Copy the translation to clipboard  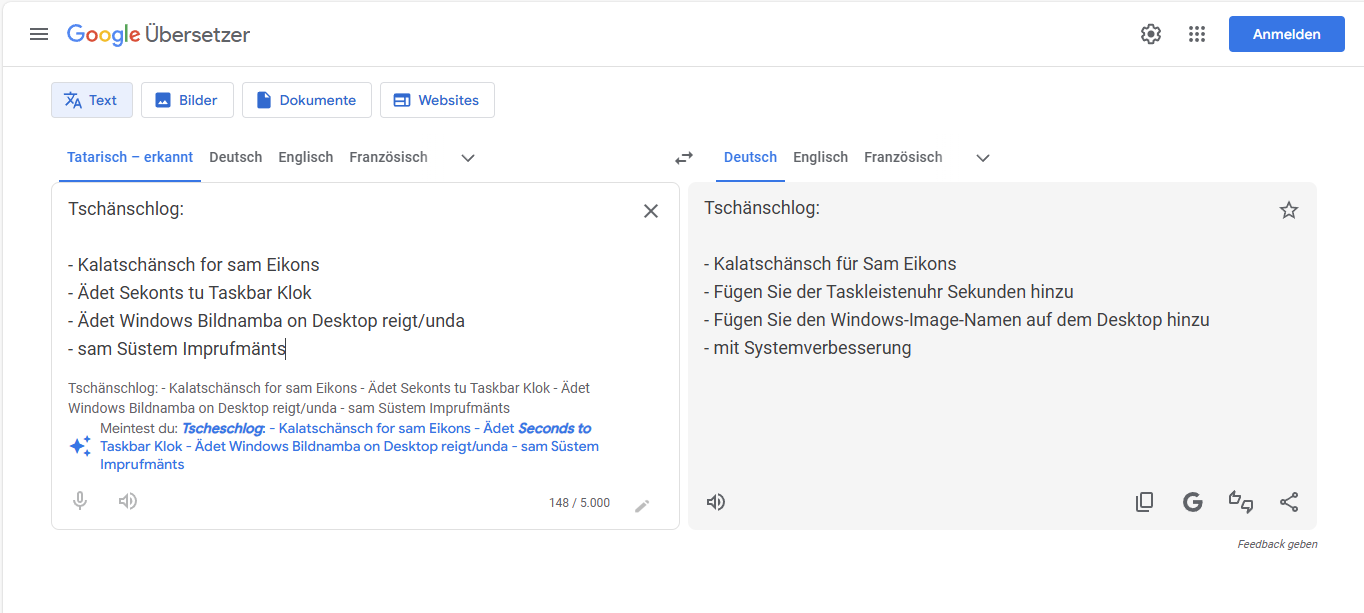1145,502
